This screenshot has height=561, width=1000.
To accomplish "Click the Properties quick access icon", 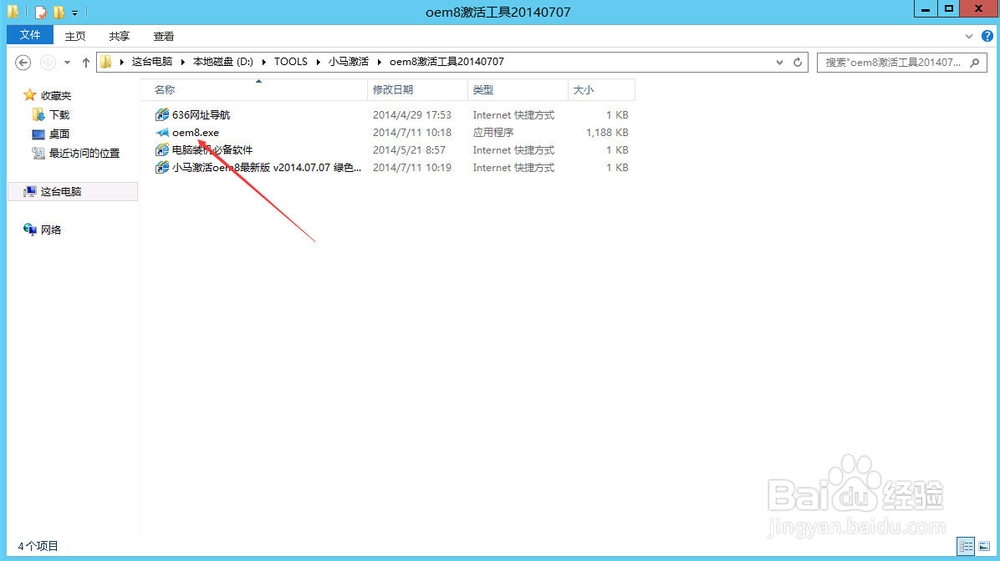I will tap(41, 12).
